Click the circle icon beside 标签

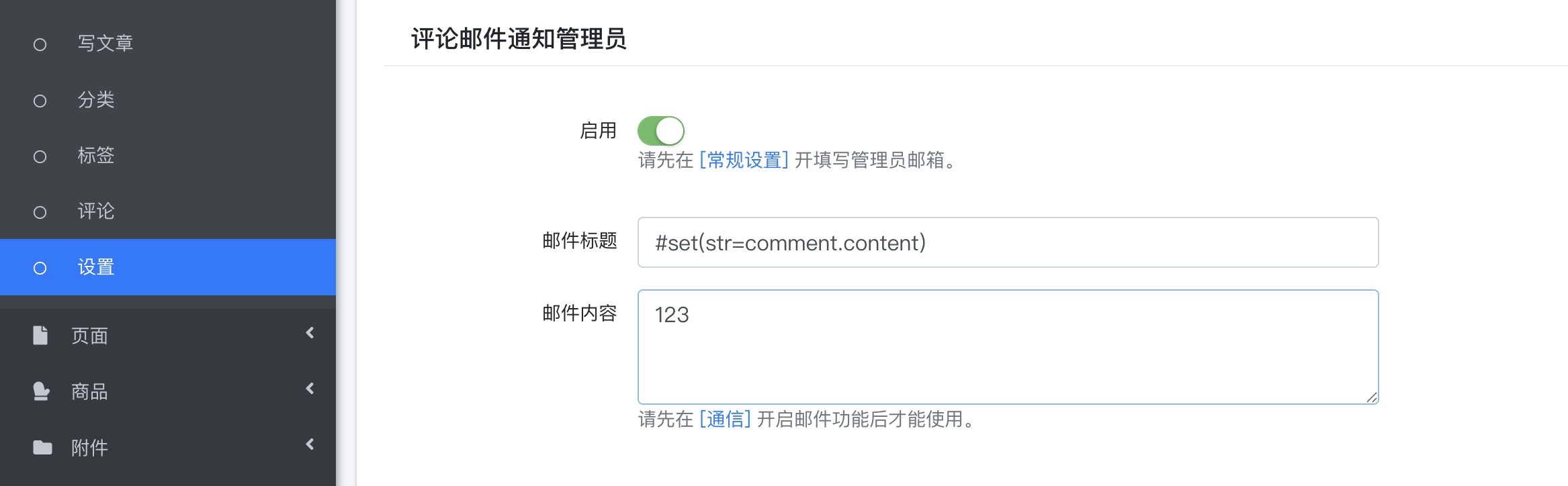[x=40, y=156]
